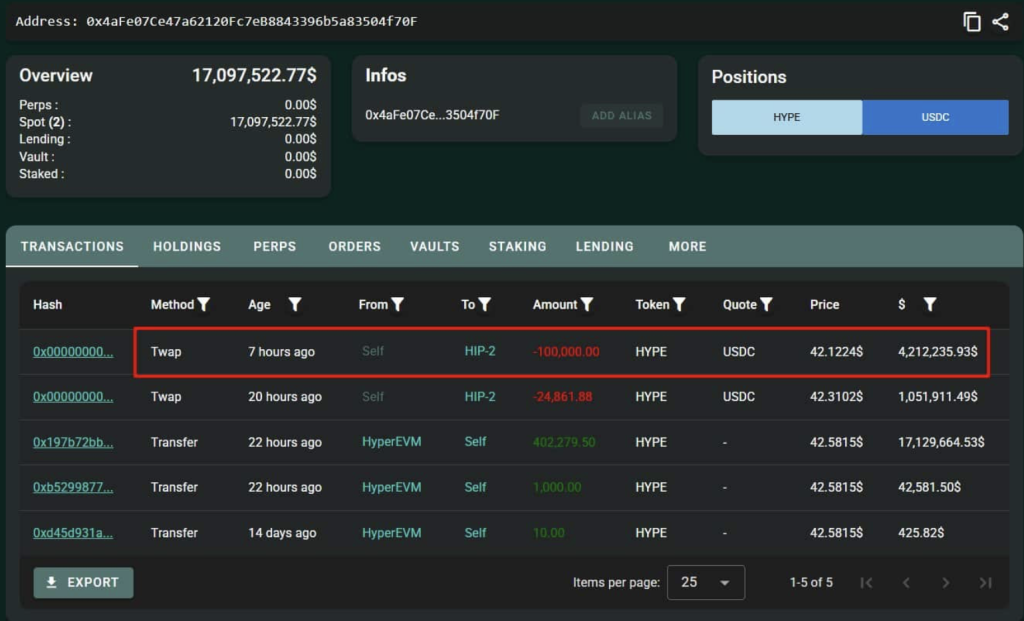Open the 20 hours ago Twap hash link
1024x621 pixels.
click(73, 397)
